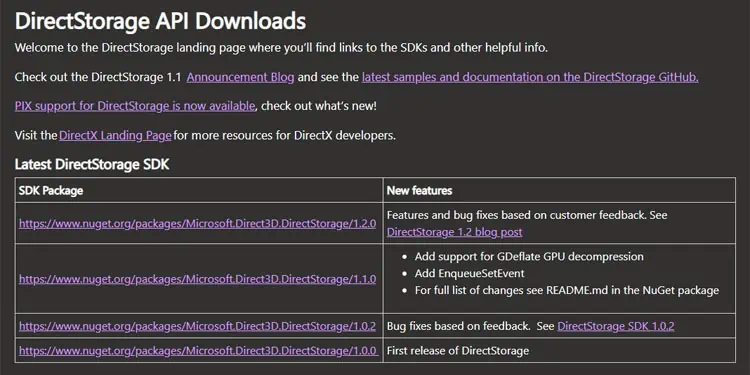750x375 pixels.
Task: Open DirectStorage 1.2 blog post link
Action: (454, 232)
